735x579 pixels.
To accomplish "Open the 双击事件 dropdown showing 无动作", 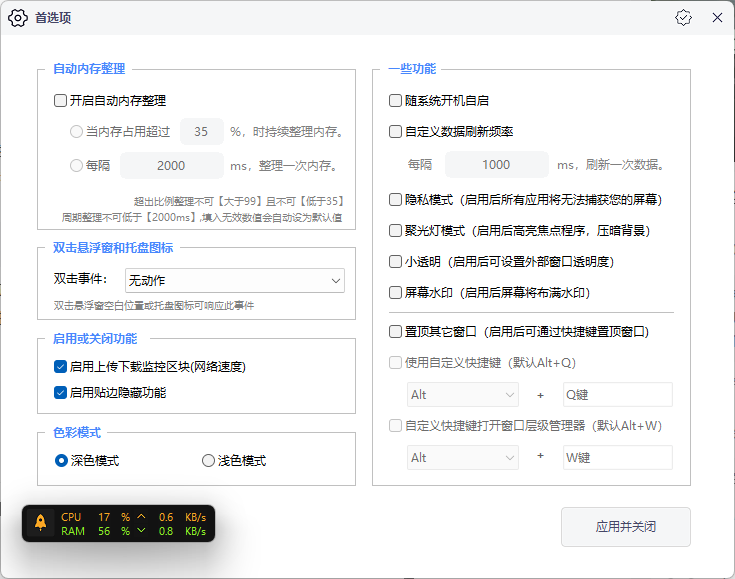I will click(234, 281).
